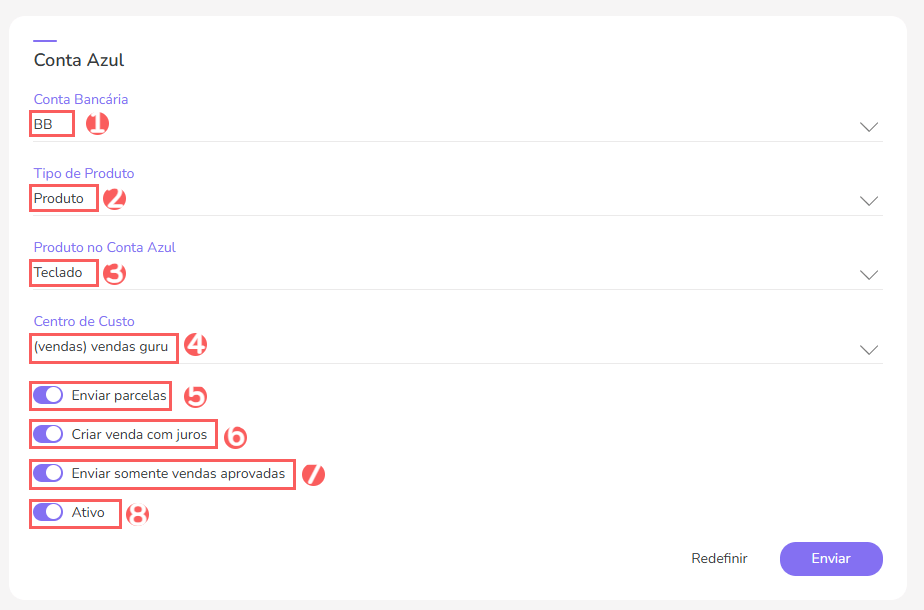
Task: Open the Centro de Custo dropdown arrow
Action: pyautogui.click(x=868, y=349)
